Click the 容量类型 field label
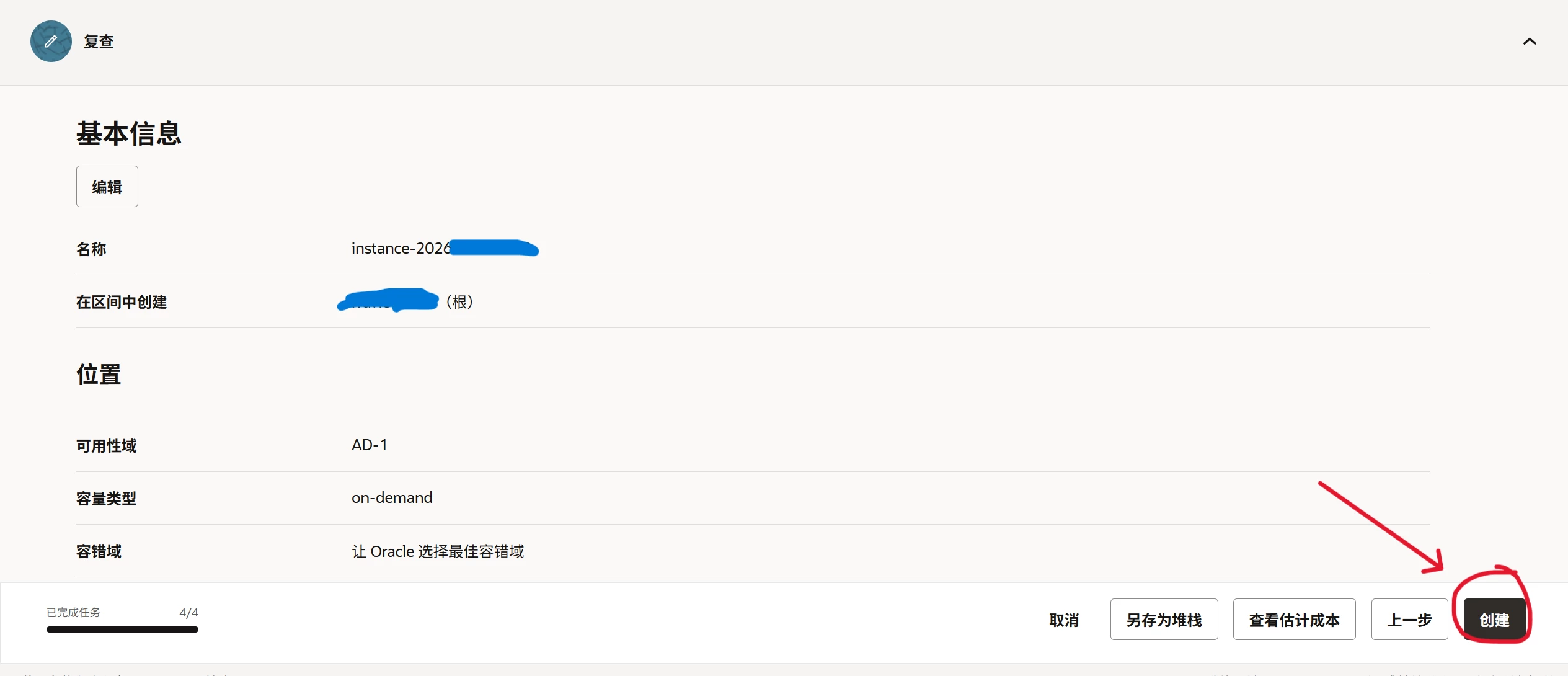This screenshot has height=676, width=1568. tap(106, 499)
